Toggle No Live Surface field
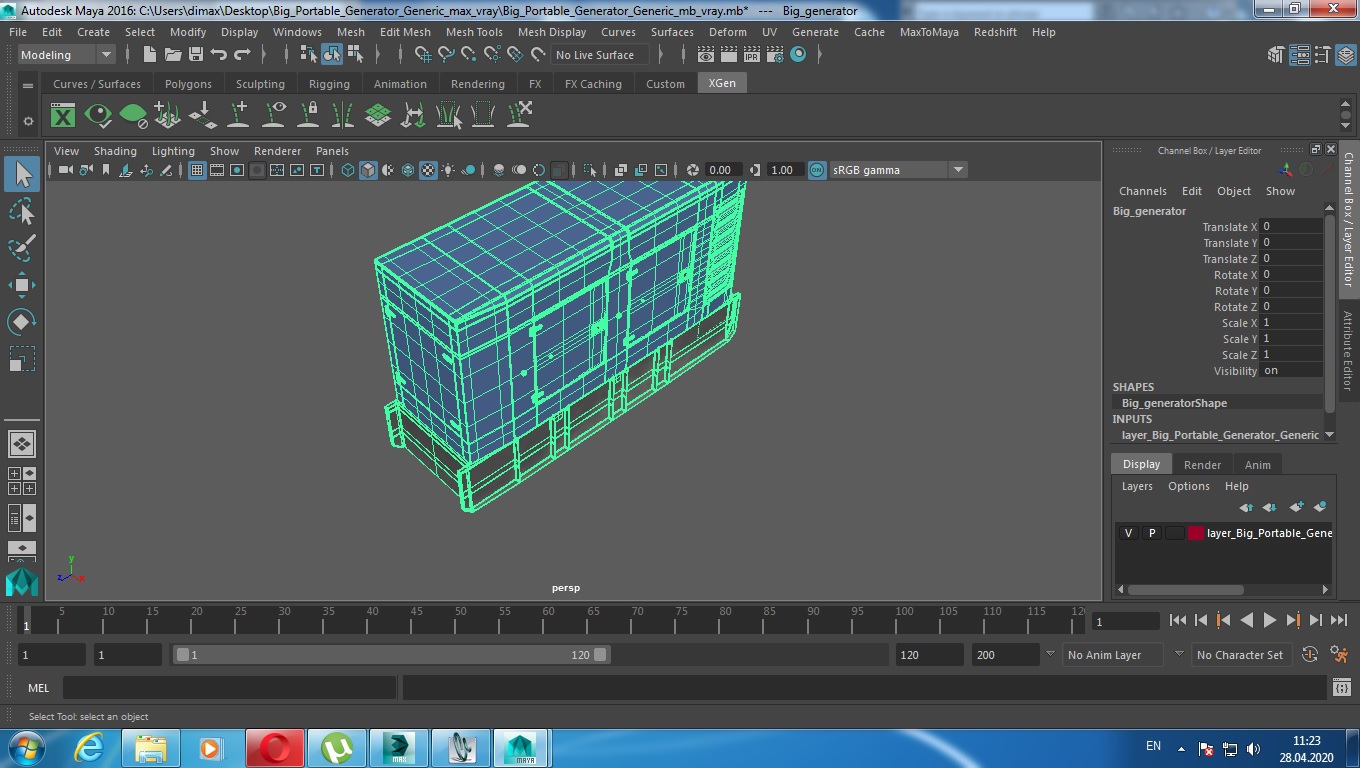Screen dimensions: 1360x768 (599, 55)
